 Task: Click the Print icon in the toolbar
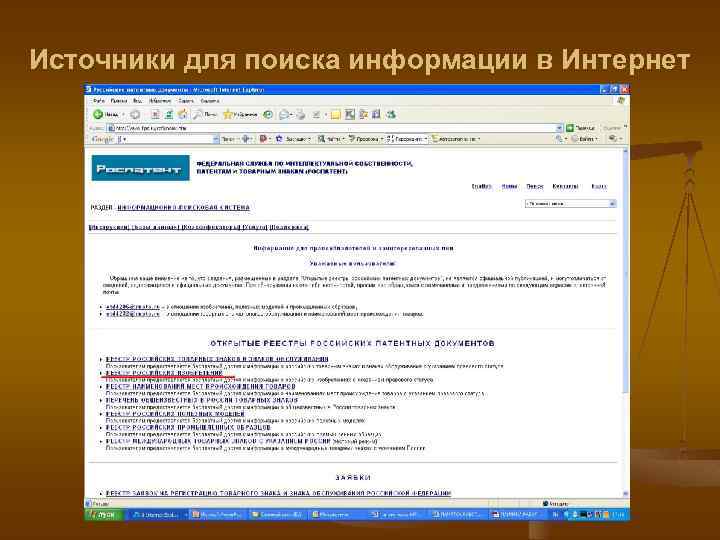click(x=301, y=114)
